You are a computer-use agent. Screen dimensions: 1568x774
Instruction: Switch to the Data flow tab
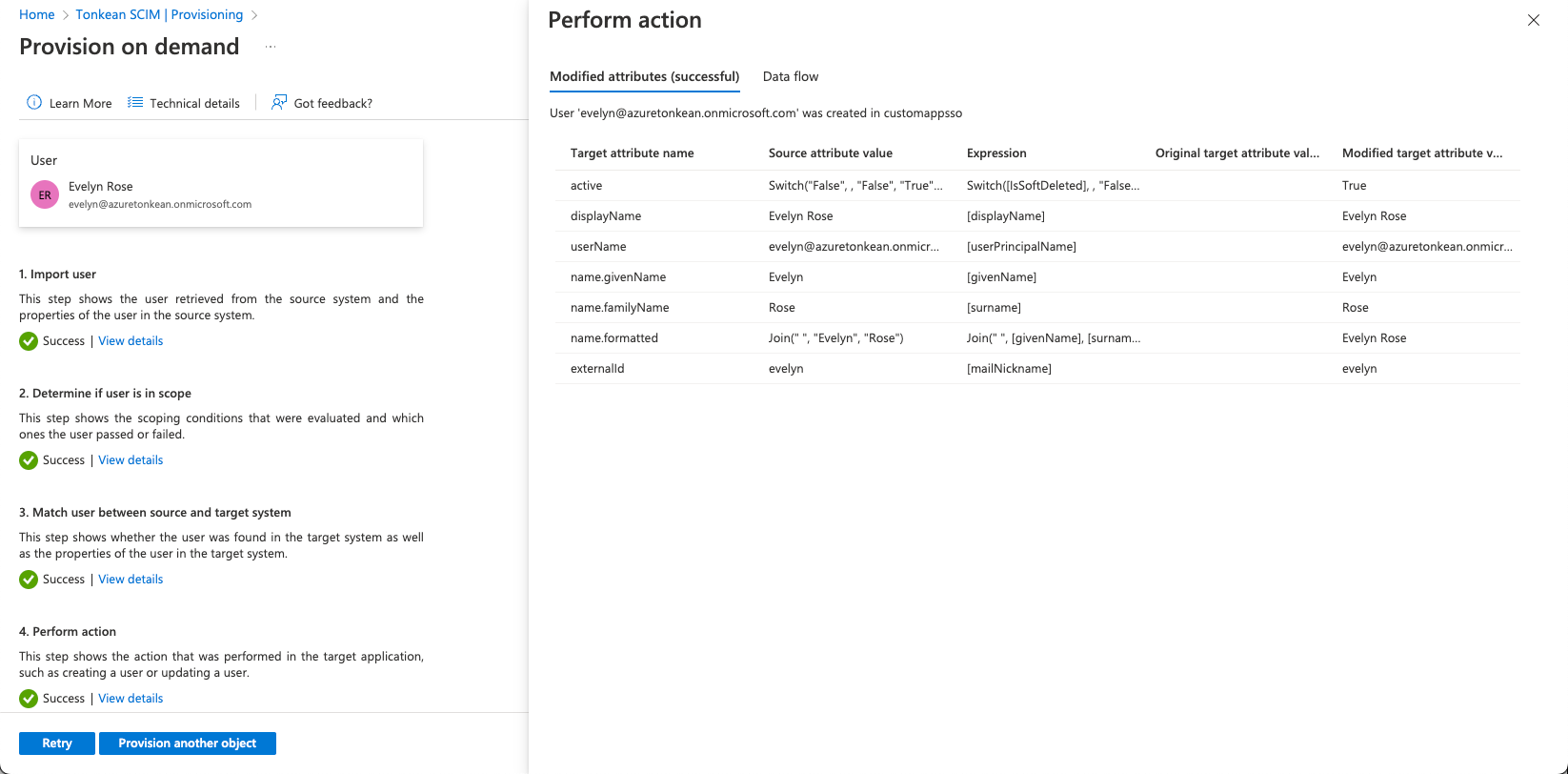click(x=790, y=76)
